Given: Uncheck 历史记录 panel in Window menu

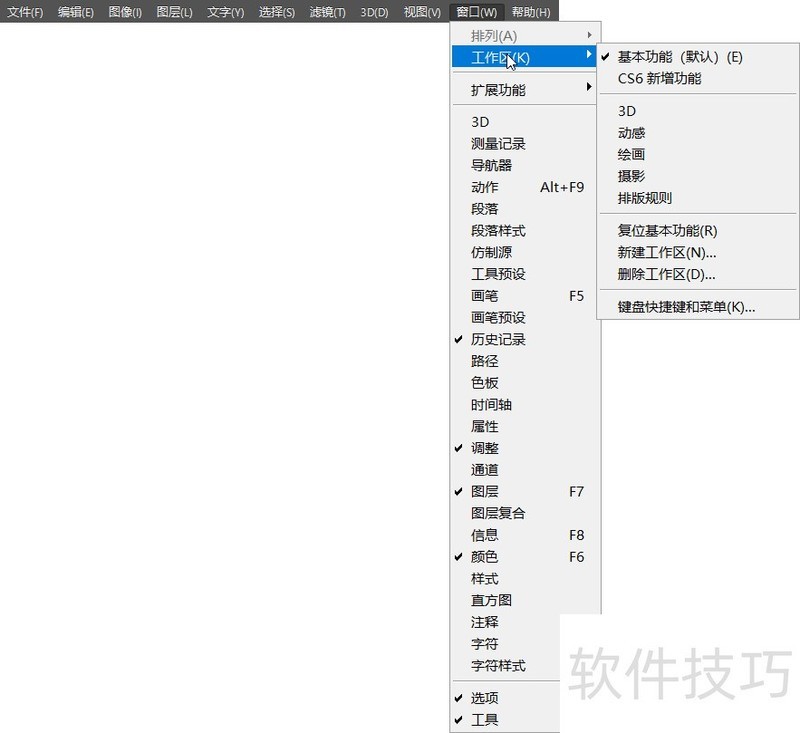Looking at the screenshot, I should click(x=498, y=339).
